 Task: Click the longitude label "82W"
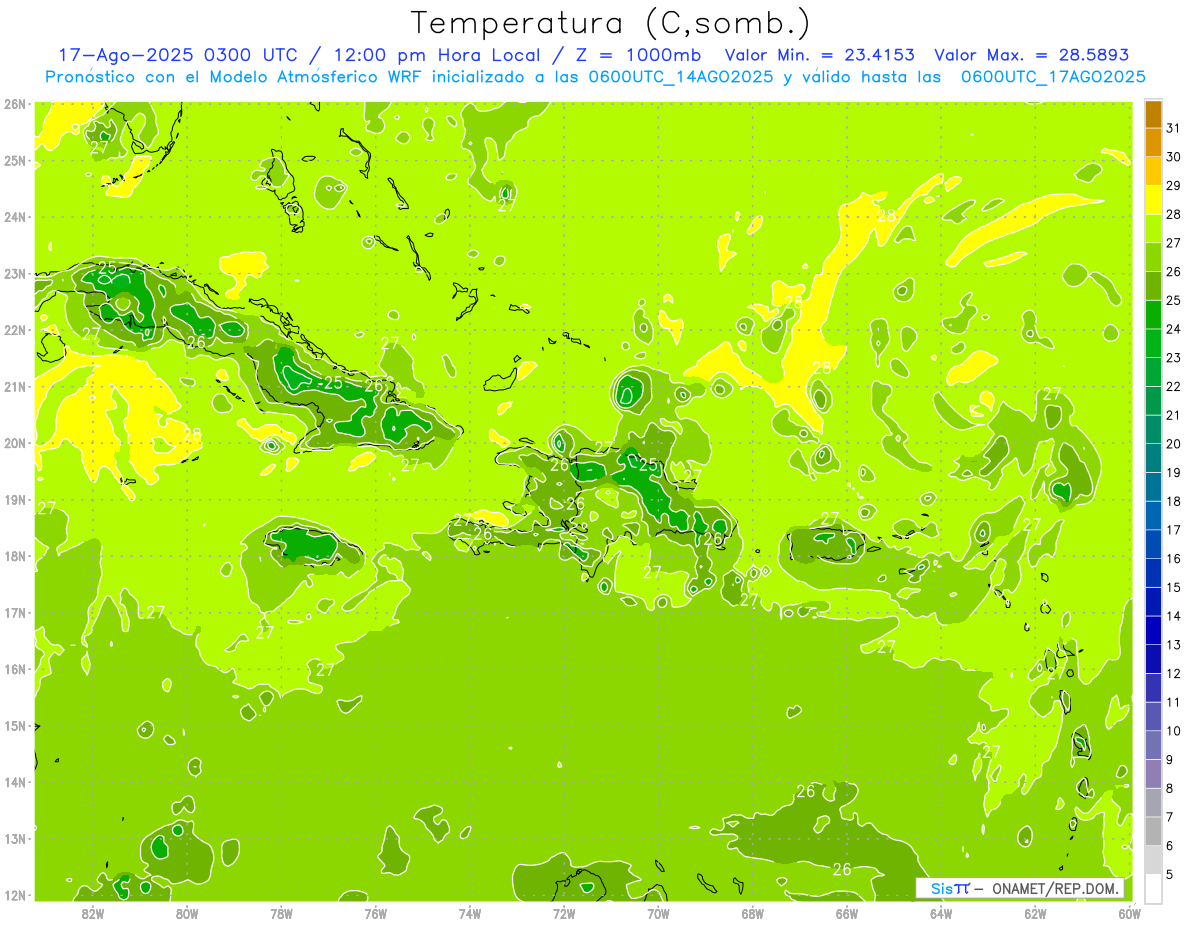pos(92,914)
